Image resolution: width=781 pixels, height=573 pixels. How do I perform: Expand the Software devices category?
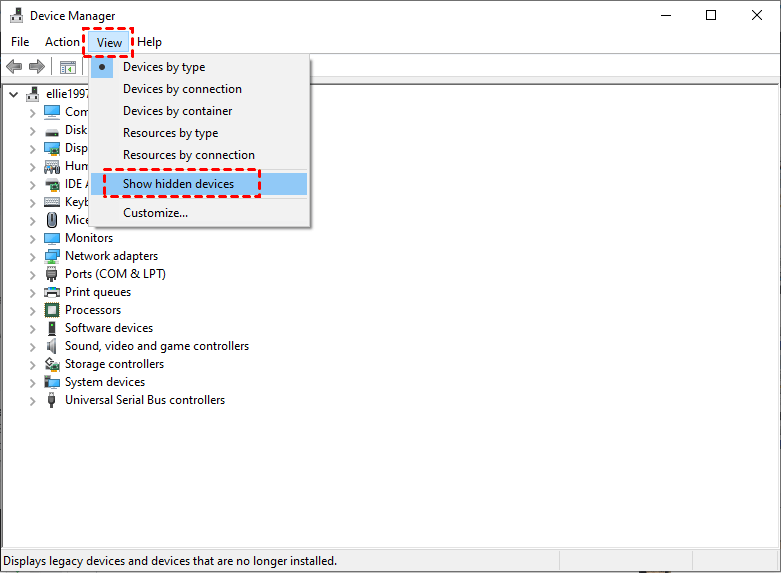pos(33,329)
